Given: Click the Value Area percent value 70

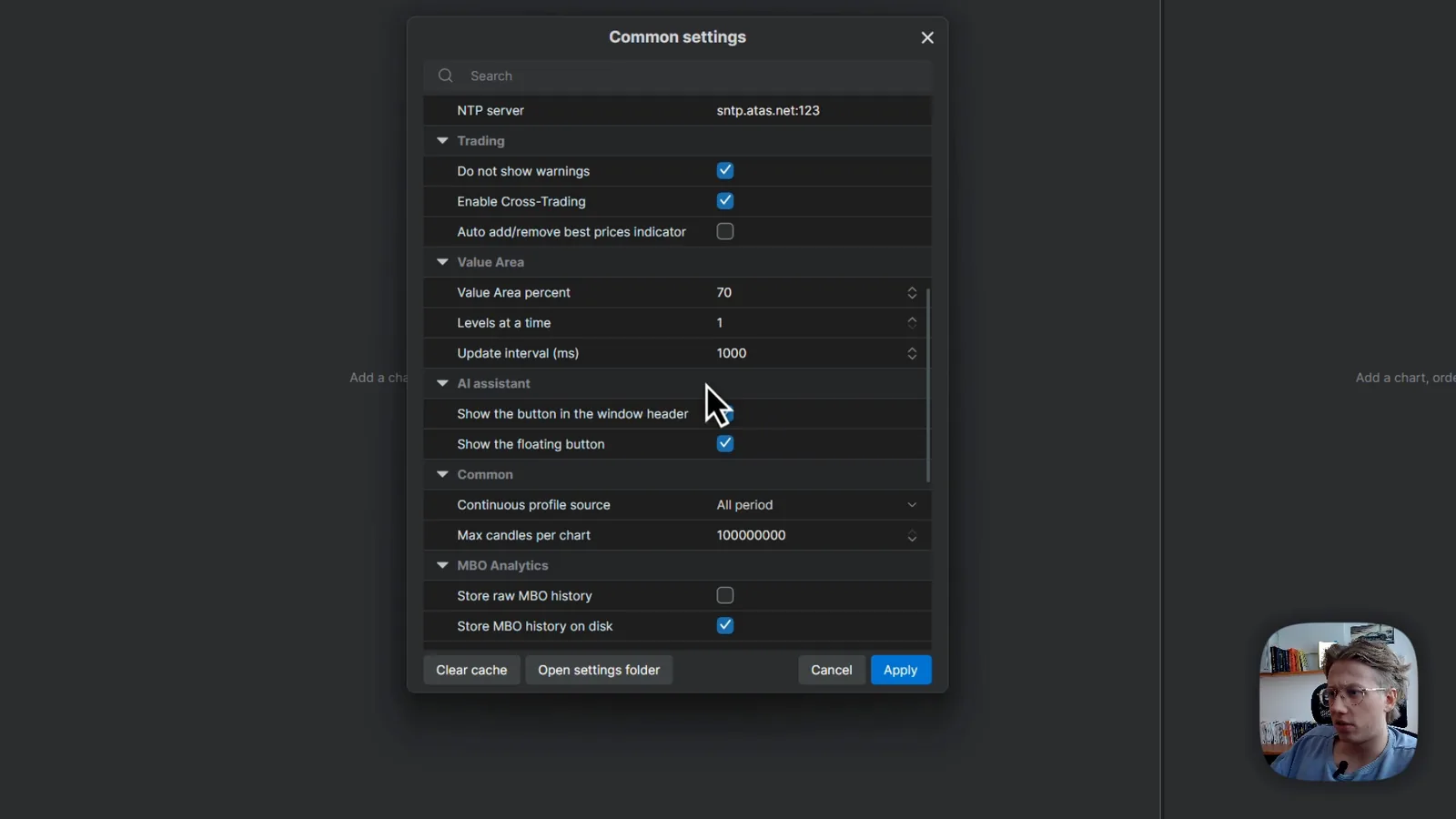Looking at the screenshot, I should tap(724, 292).
